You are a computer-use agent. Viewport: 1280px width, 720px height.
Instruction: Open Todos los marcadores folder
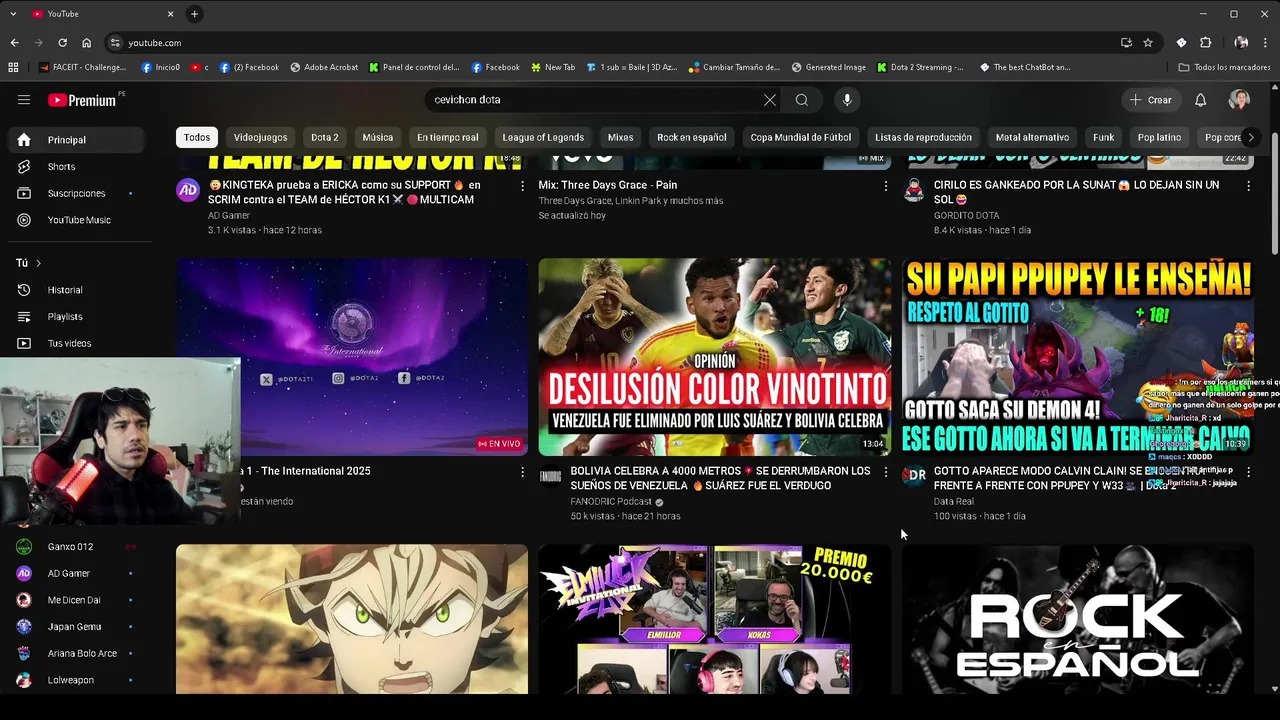coord(1224,67)
